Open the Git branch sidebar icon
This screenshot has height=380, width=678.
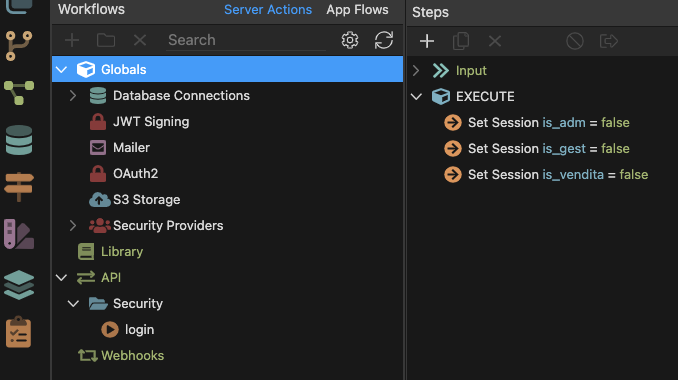tap(19, 45)
